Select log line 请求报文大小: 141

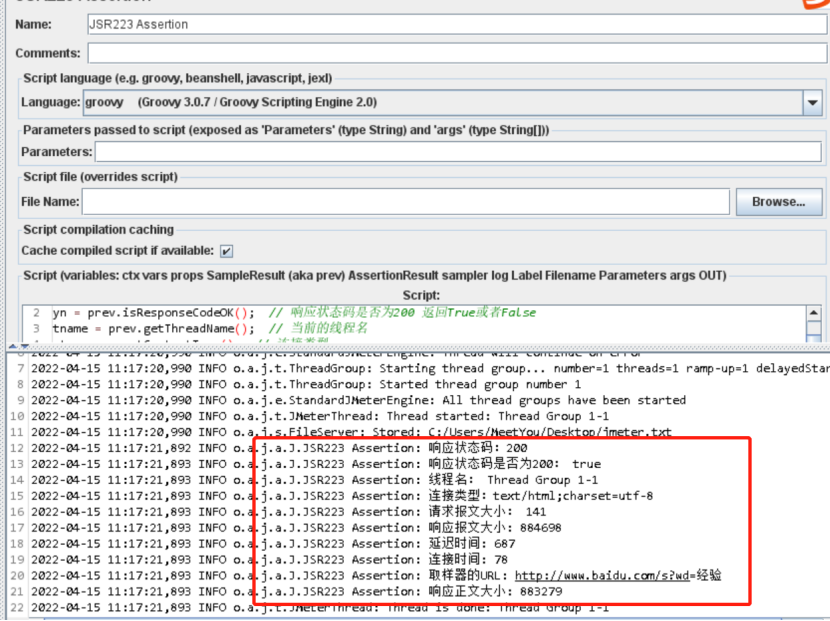tap(288, 511)
